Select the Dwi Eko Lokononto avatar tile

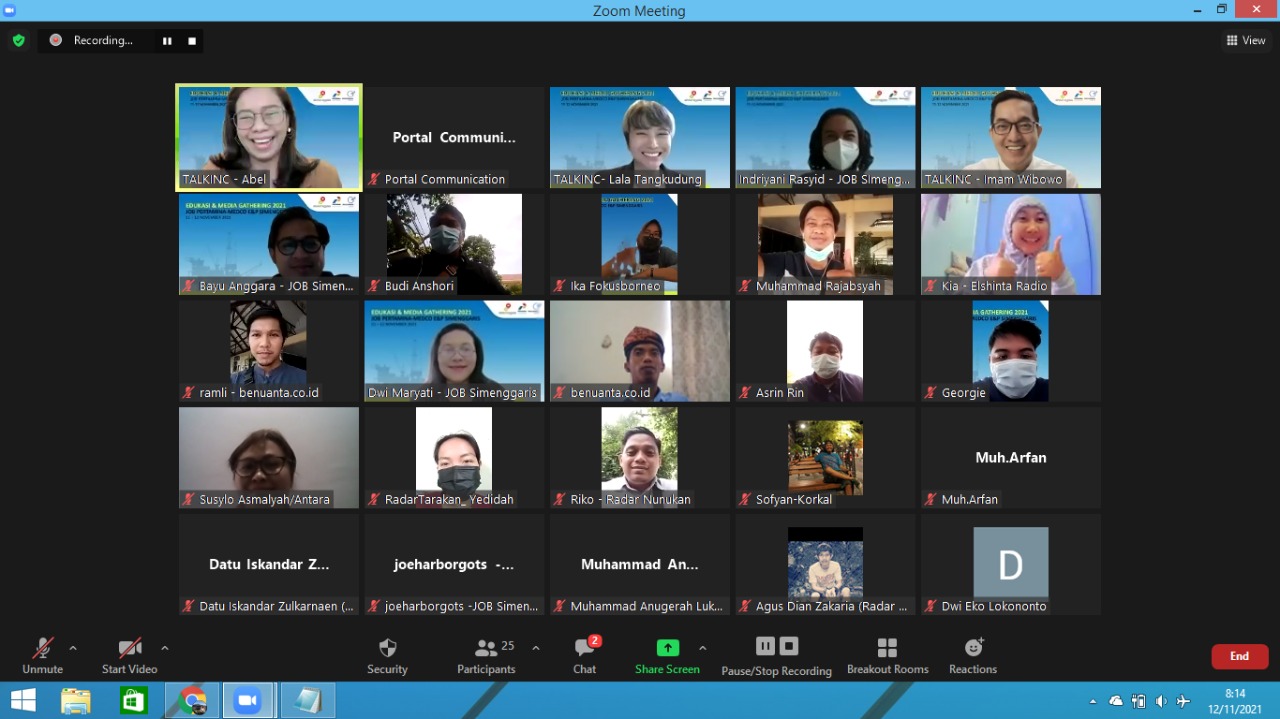pyautogui.click(x=1011, y=564)
